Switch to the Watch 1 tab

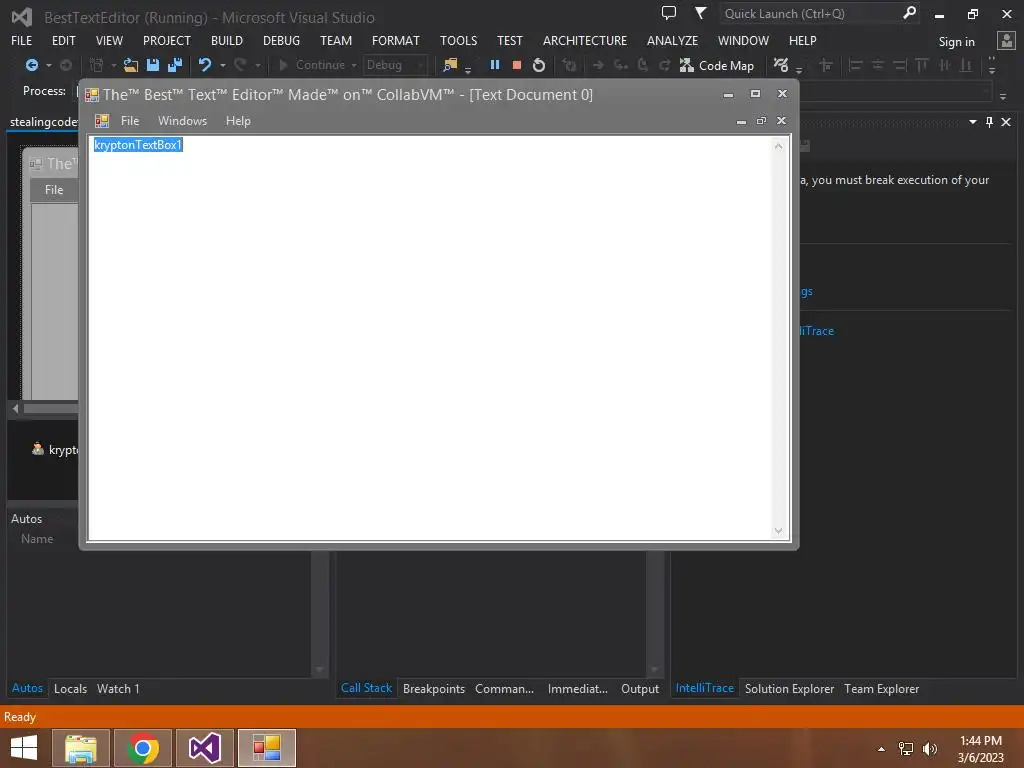tap(118, 688)
